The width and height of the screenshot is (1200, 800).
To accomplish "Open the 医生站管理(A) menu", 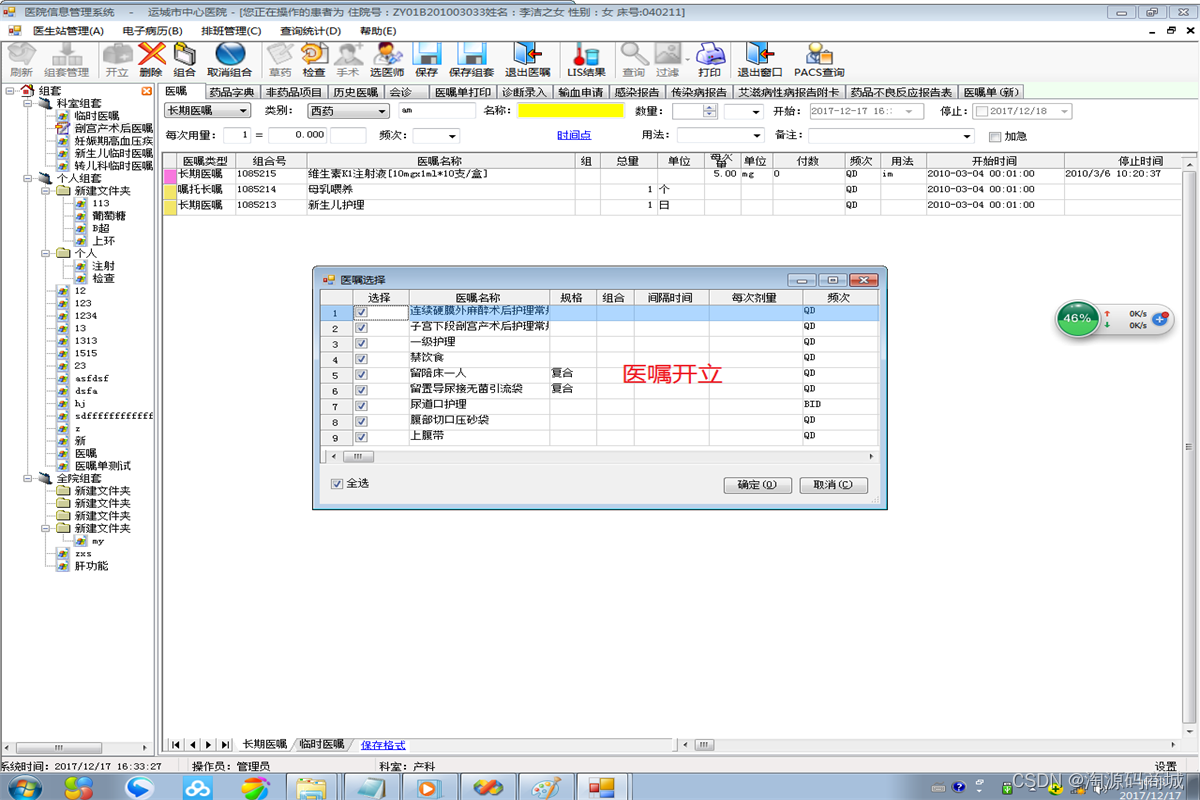I will tap(68, 31).
